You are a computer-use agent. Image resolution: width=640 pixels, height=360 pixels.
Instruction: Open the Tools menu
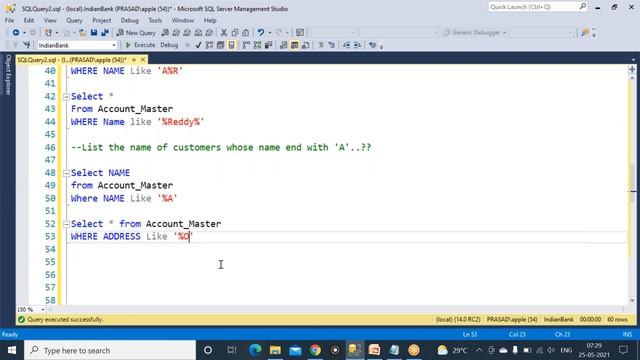pos(155,20)
